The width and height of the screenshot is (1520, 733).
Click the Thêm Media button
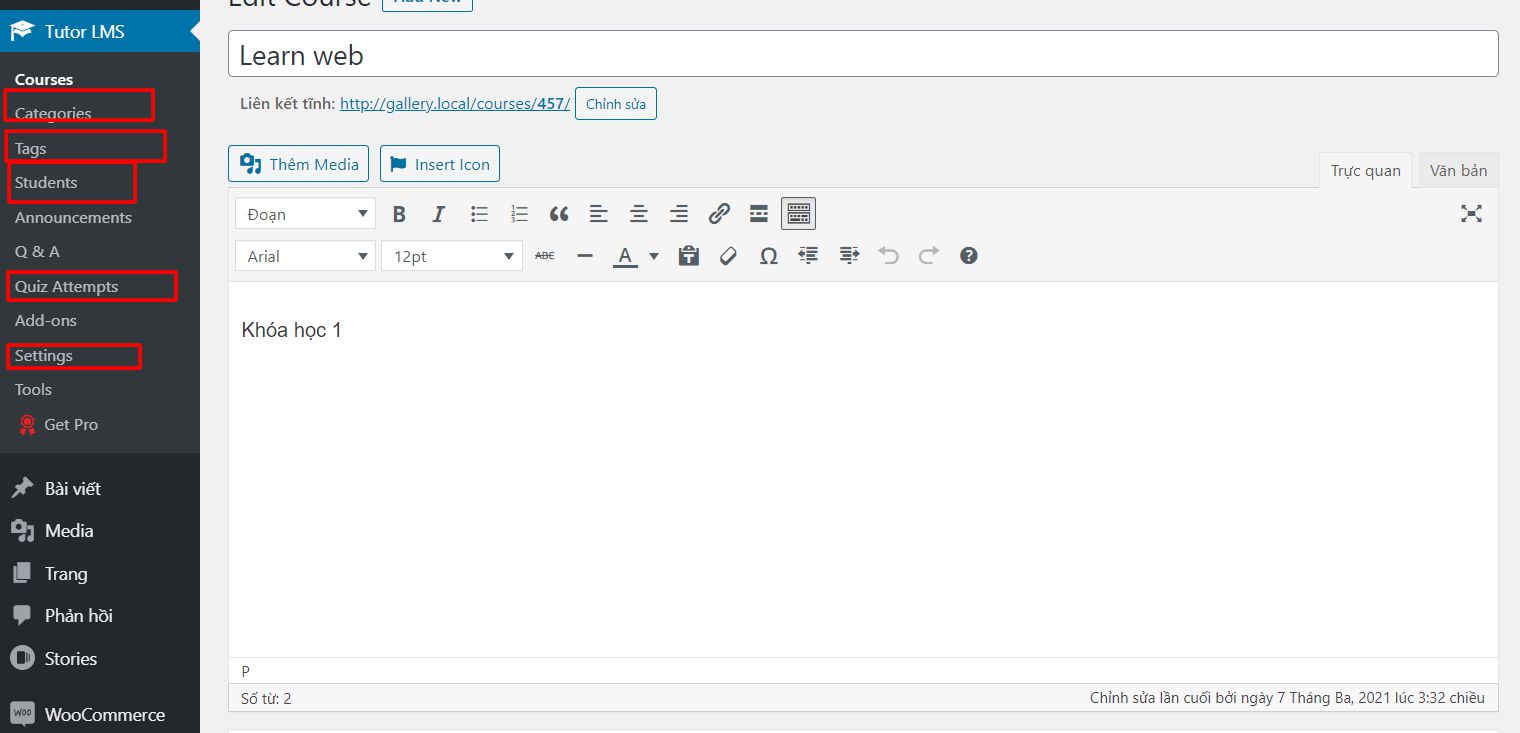(x=299, y=164)
